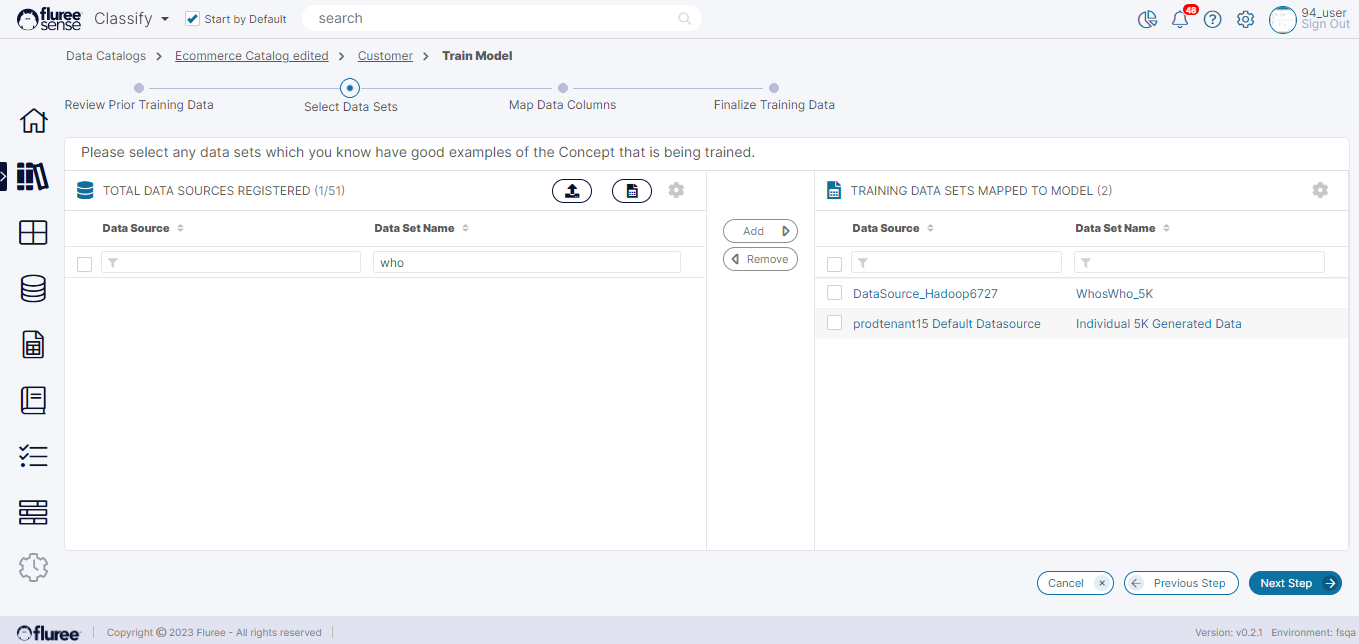This screenshot has height=644, width=1359.
Task: Expand the Classify dropdown menu
Action: (164, 19)
